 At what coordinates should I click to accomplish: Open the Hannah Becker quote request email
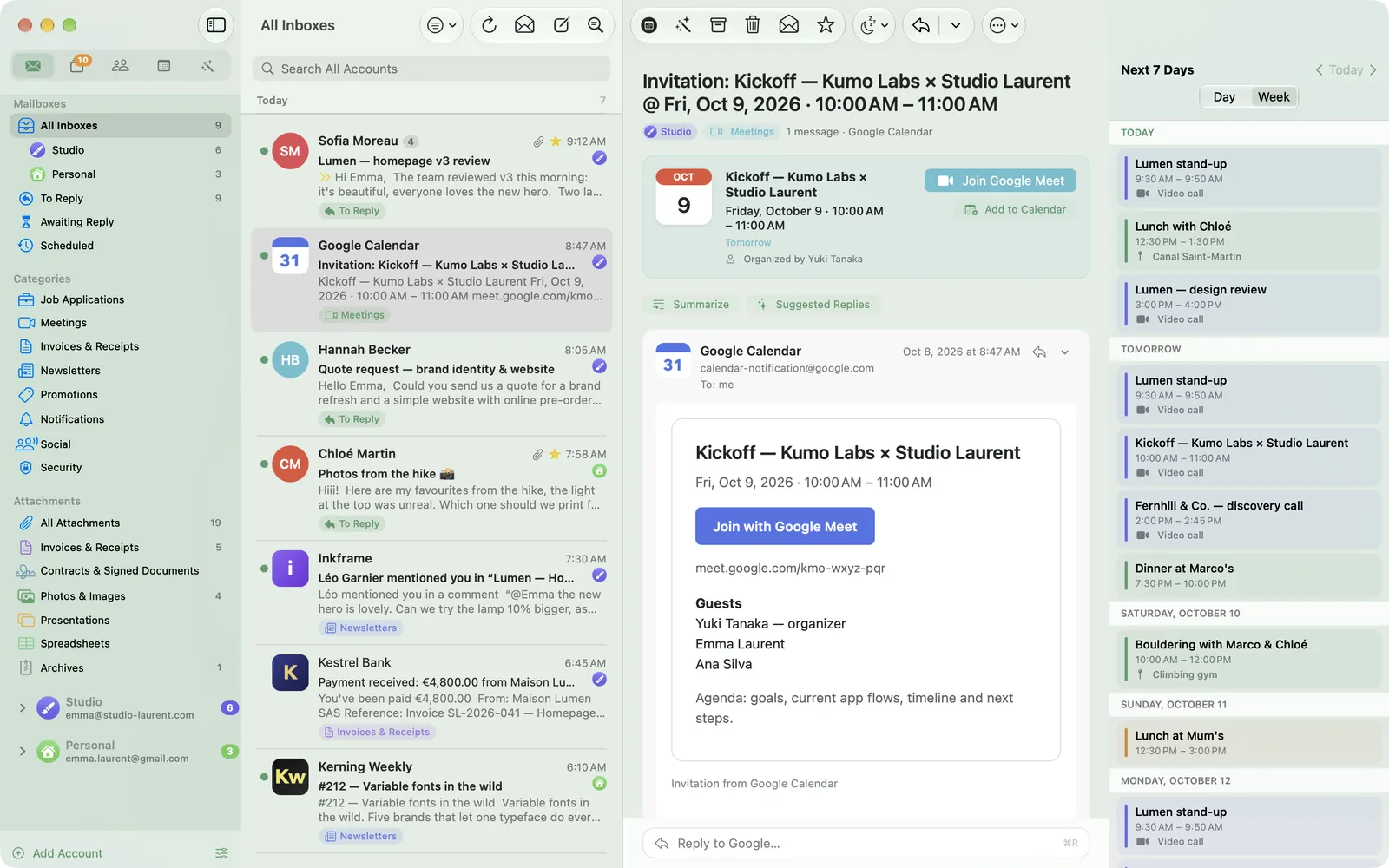point(431,385)
